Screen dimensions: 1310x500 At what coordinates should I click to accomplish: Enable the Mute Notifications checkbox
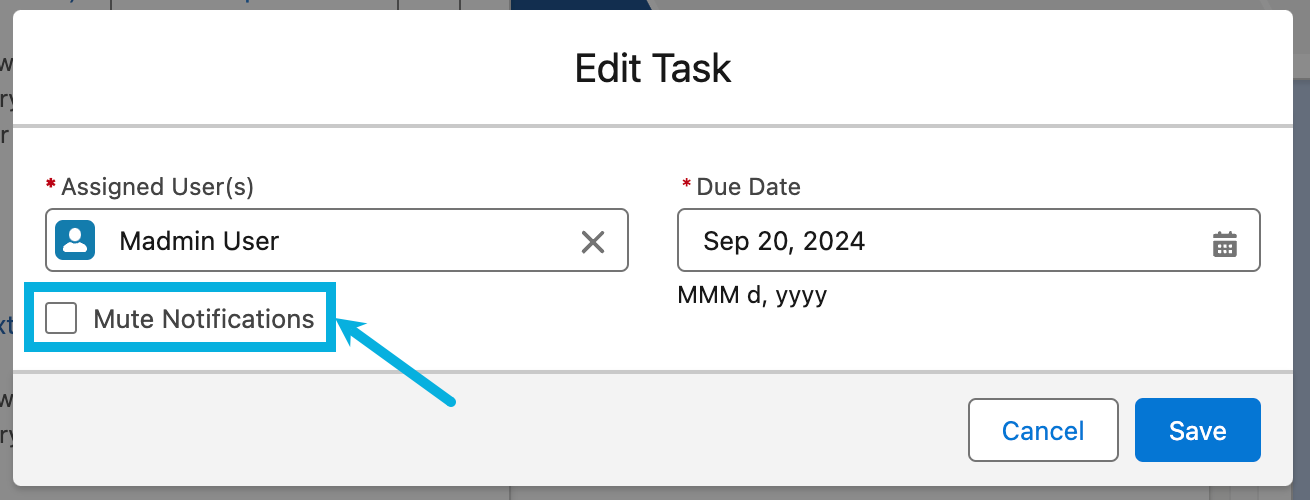[62, 319]
